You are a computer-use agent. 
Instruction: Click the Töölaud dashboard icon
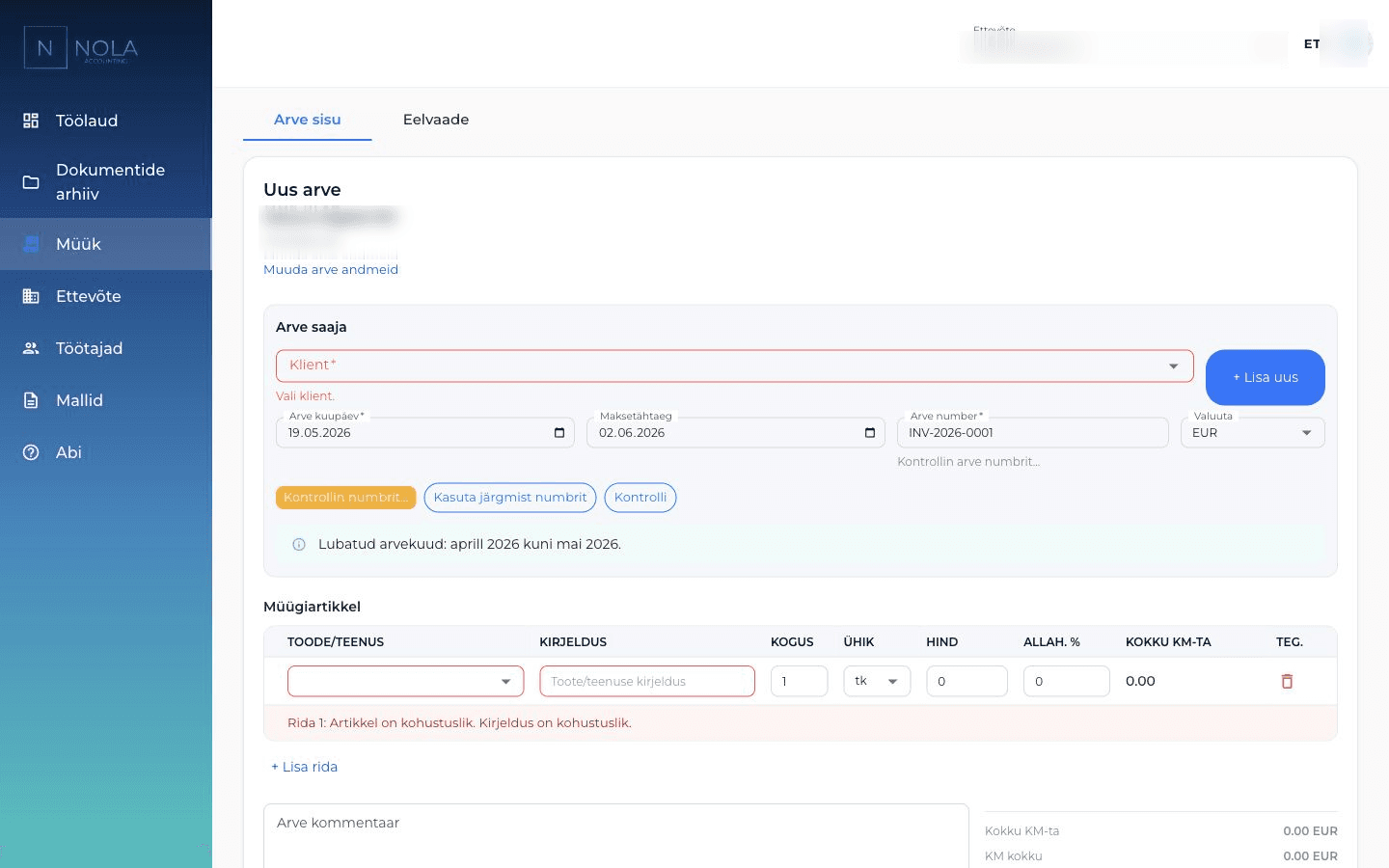pyautogui.click(x=31, y=121)
